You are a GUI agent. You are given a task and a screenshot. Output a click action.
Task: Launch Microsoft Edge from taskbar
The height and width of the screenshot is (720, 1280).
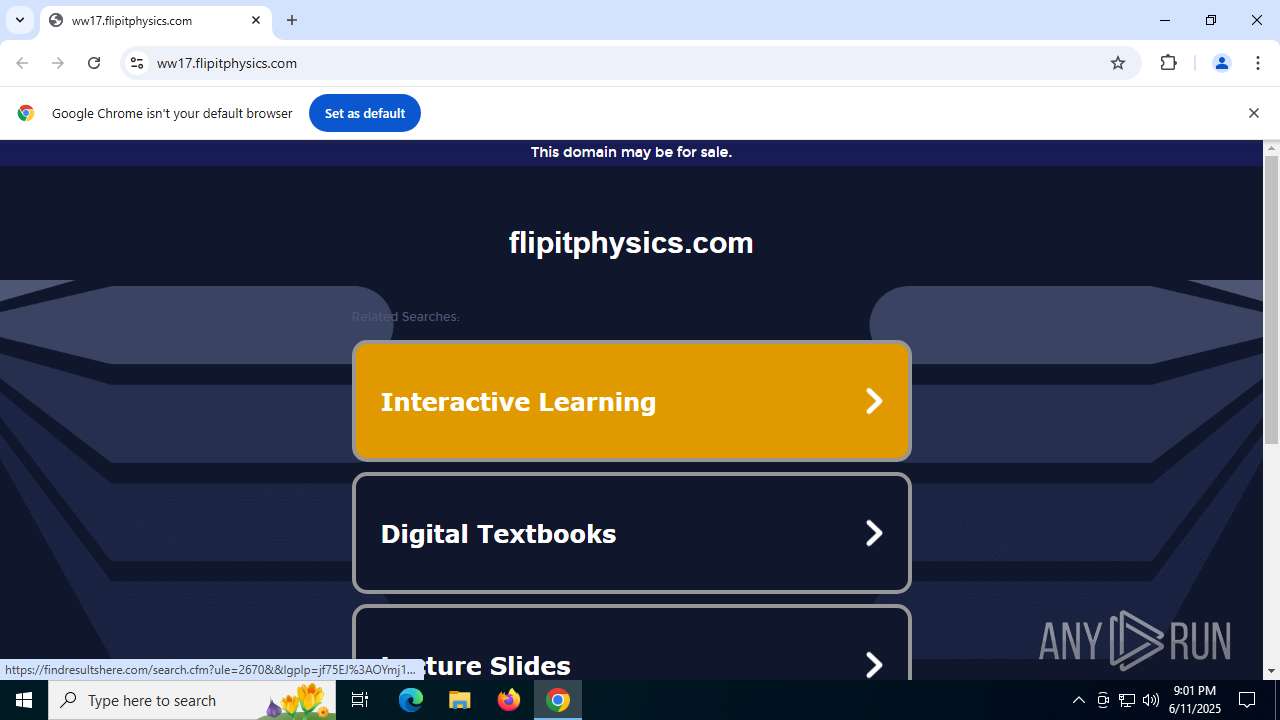tap(411, 700)
